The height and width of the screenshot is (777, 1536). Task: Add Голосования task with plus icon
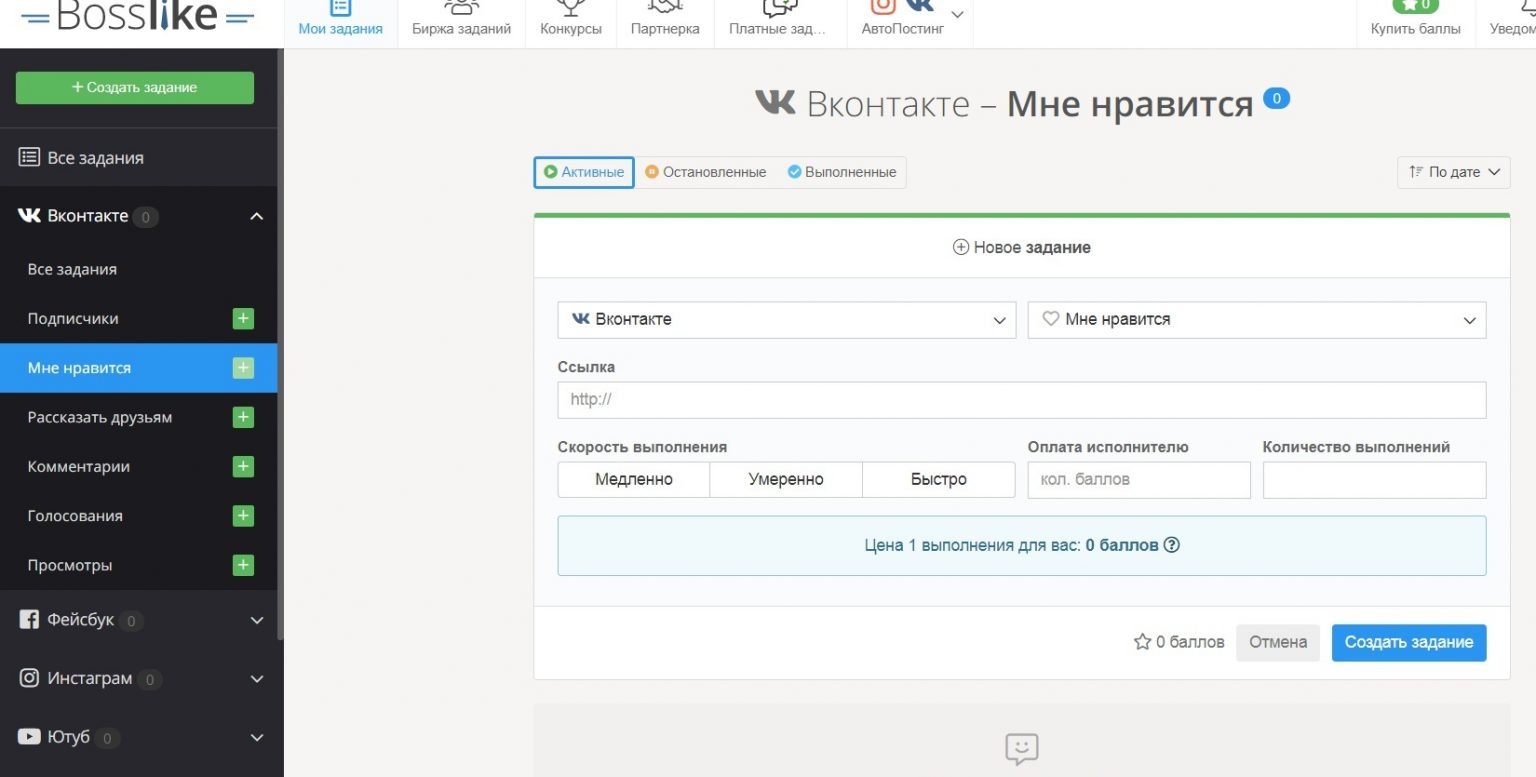coord(243,516)
